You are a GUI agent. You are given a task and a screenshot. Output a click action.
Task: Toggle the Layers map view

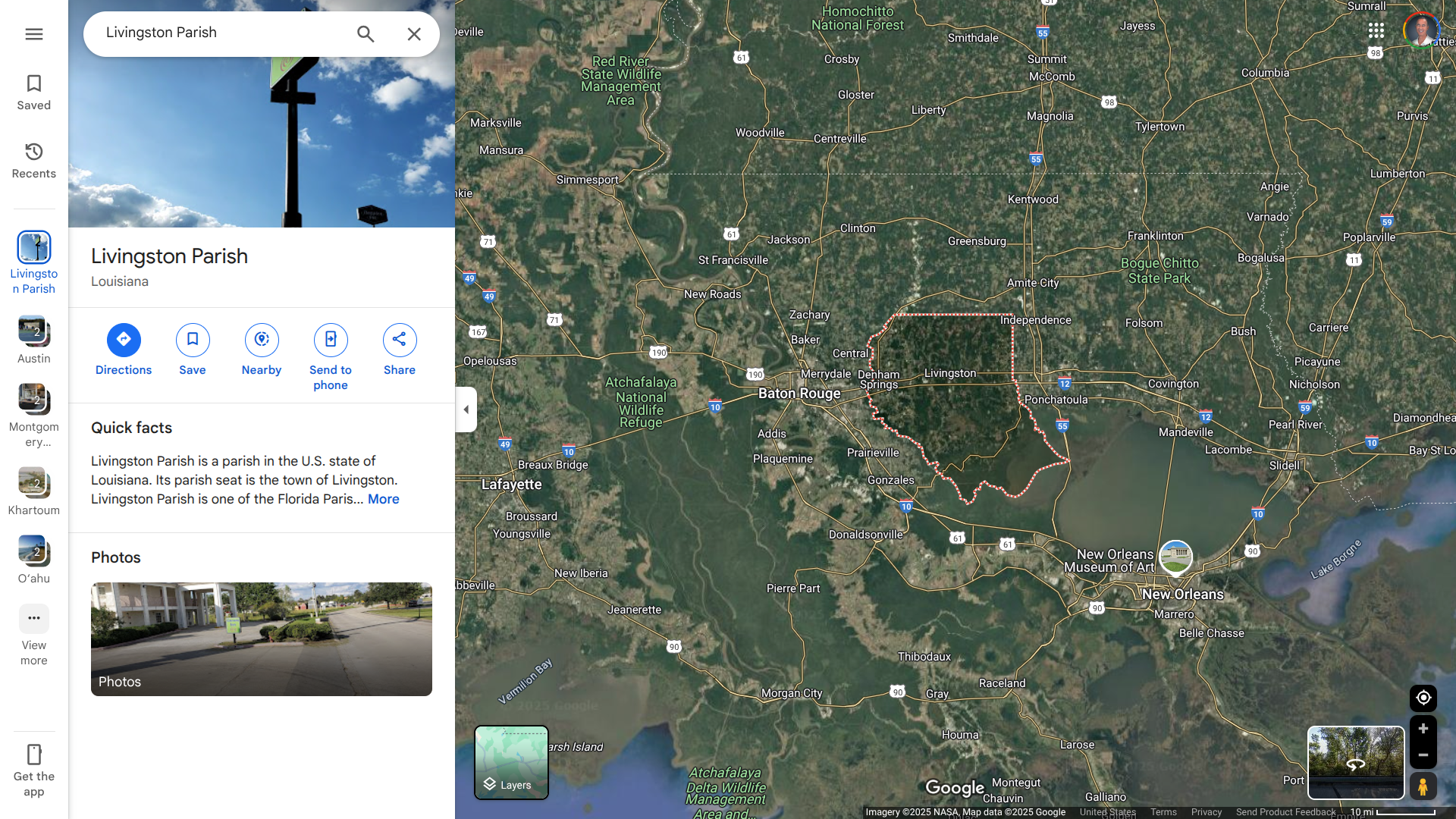[x=511, y=762]
